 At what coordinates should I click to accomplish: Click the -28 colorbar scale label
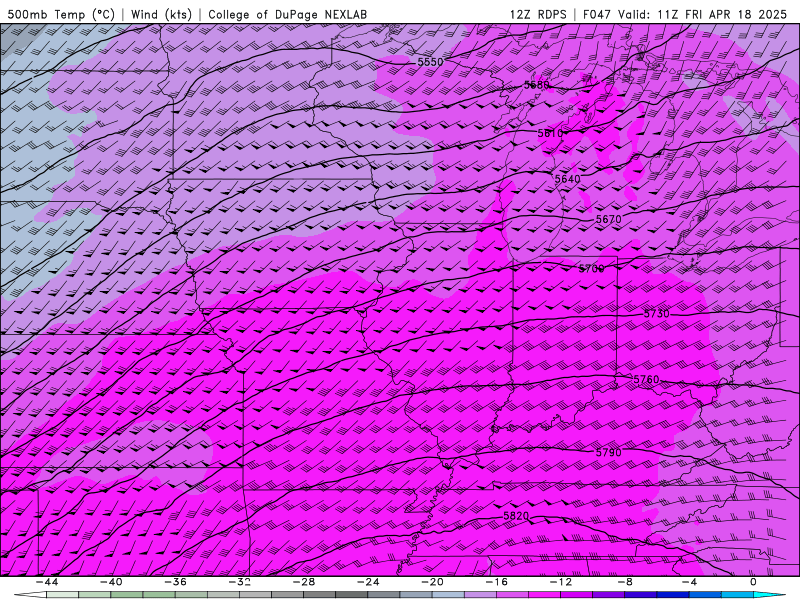(304, 582)
